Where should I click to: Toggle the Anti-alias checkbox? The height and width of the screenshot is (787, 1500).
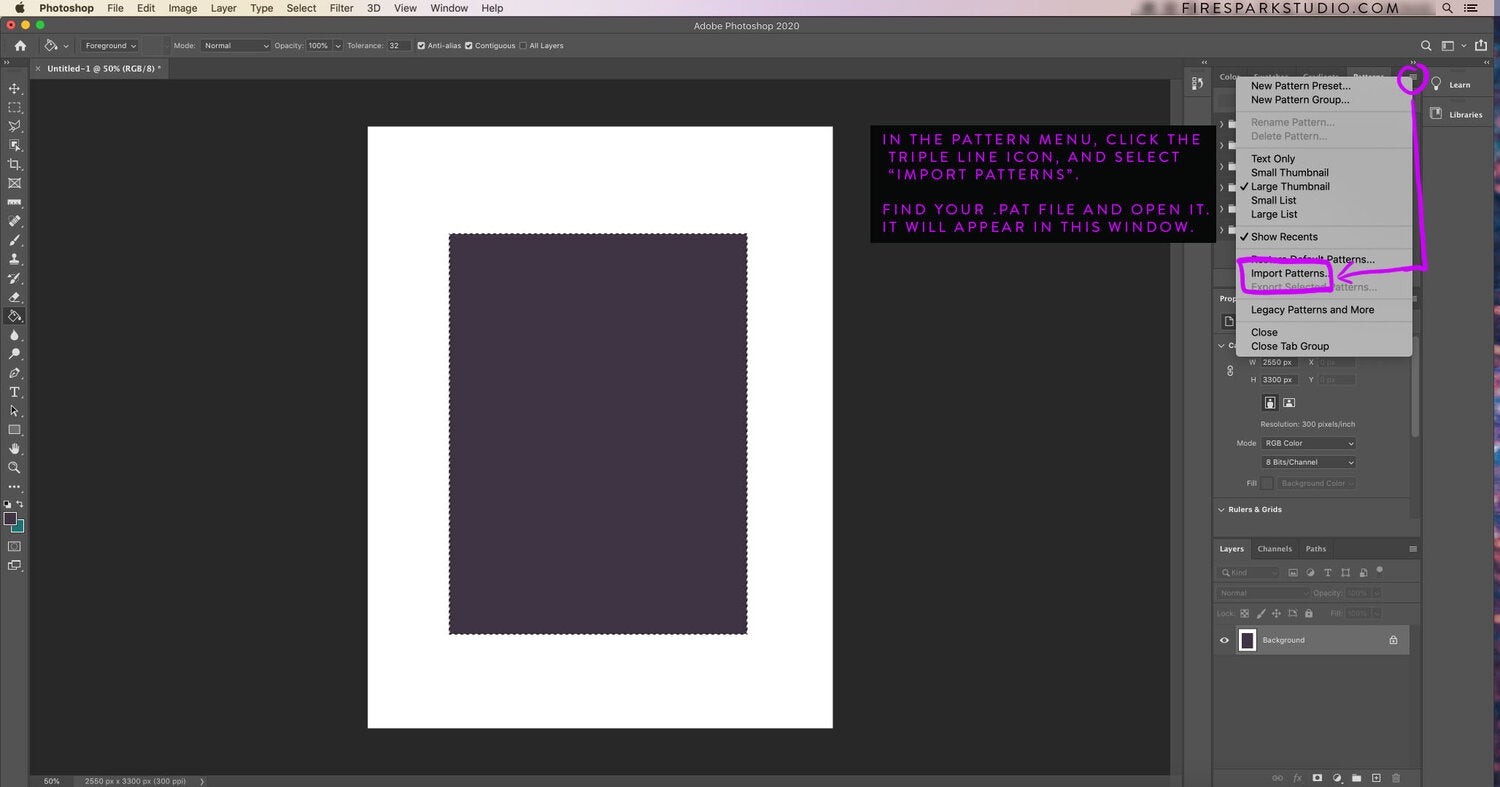coord(421,45)
